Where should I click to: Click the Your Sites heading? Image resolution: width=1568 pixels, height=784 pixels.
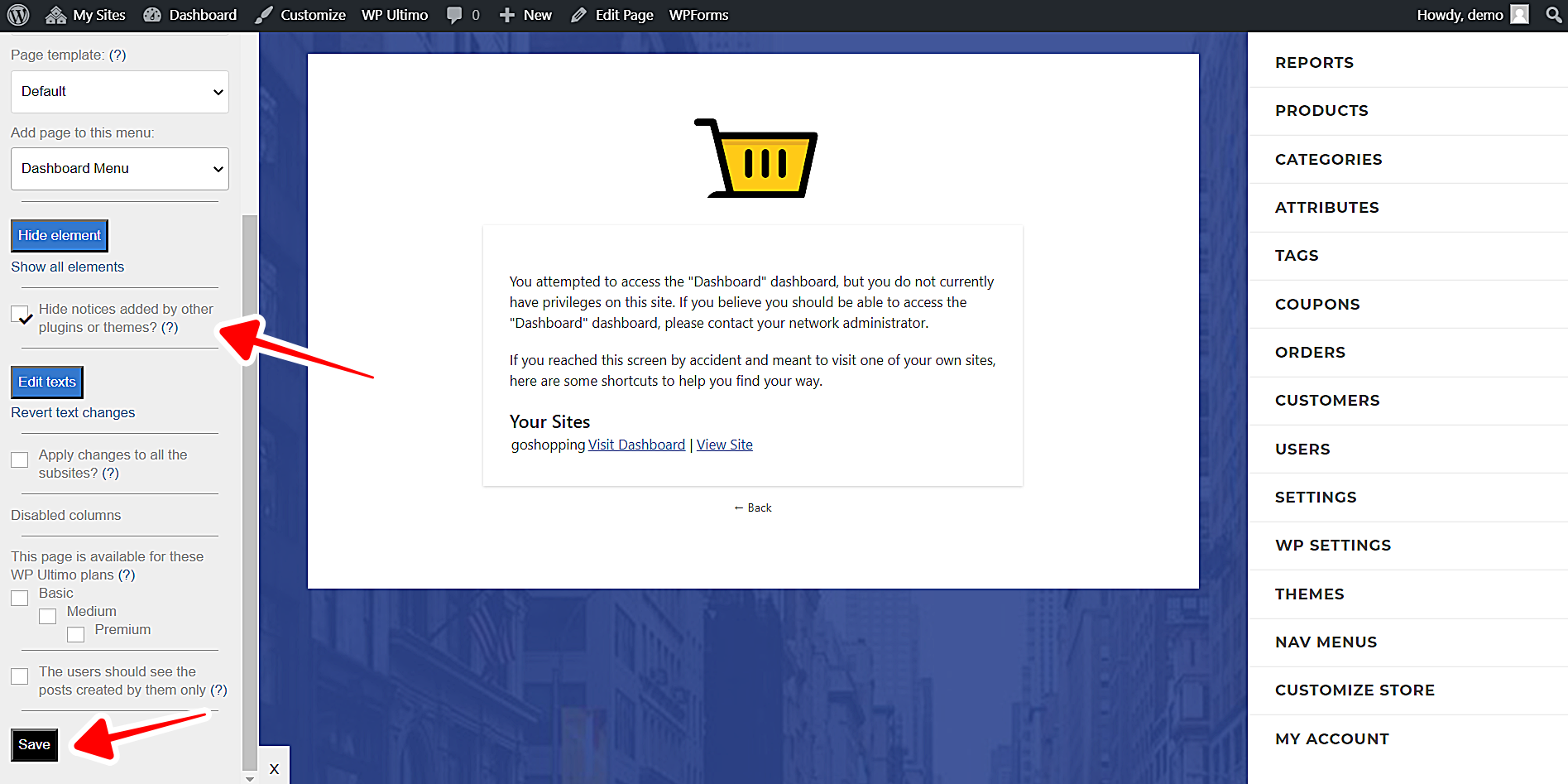click(x=549, y=422)
